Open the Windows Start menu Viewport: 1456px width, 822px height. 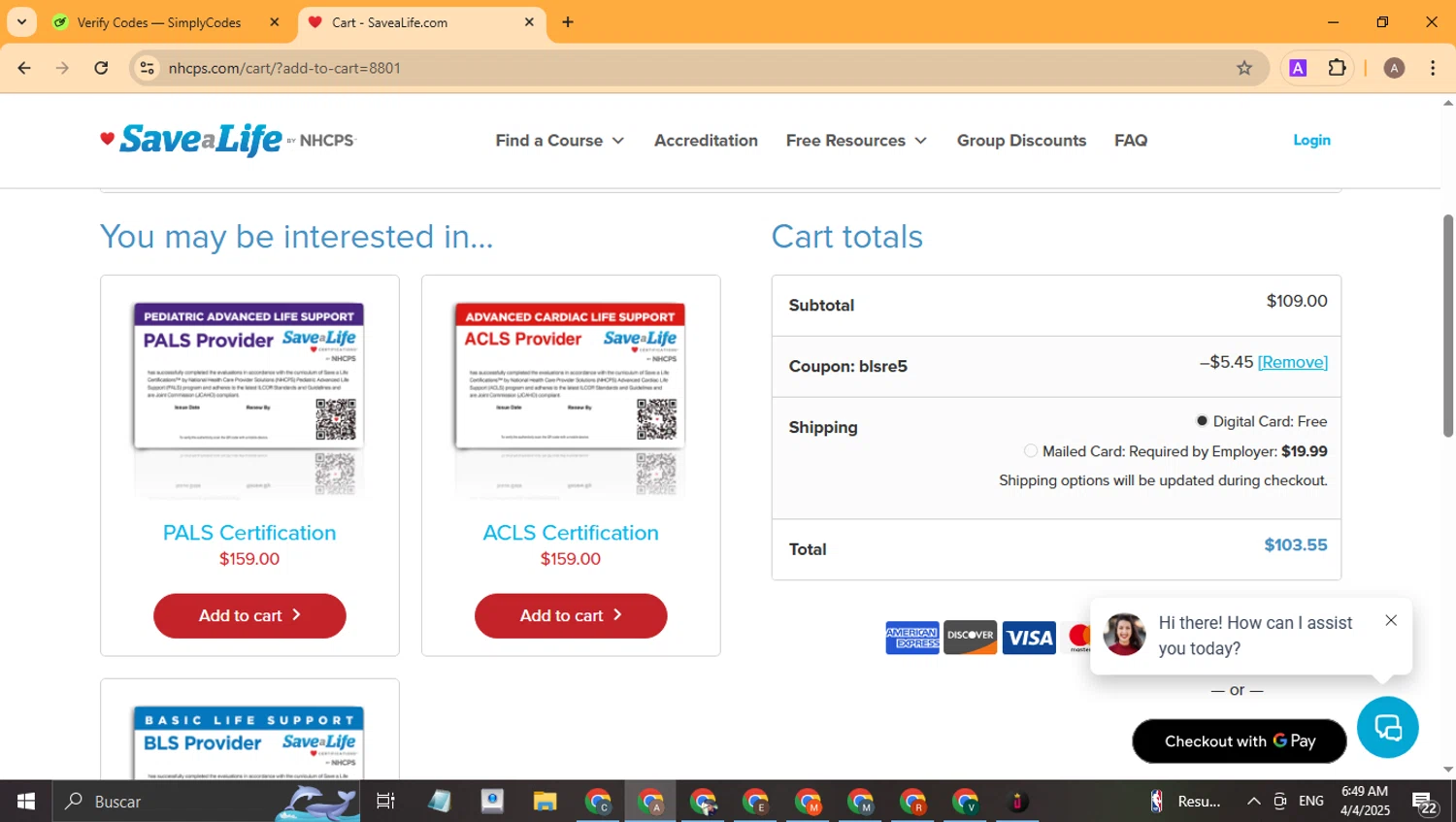coord(26,801)
